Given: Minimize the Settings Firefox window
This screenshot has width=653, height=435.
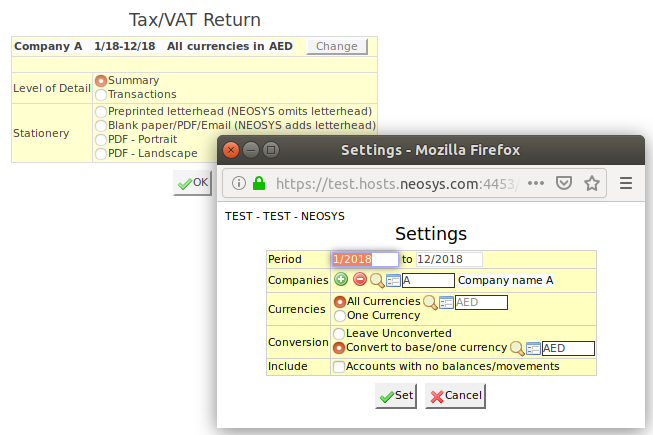Looking at the screenshot, I should point(251,150).
